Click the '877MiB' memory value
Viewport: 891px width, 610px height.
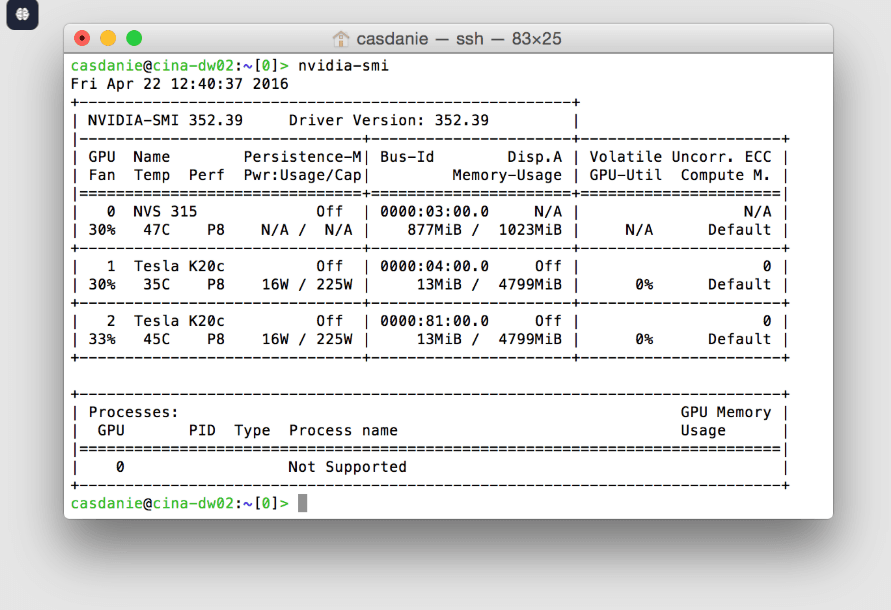(434, 230)
